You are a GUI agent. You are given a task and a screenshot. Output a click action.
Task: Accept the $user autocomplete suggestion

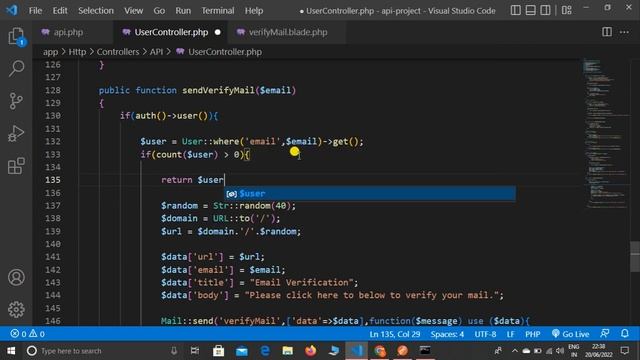(370, 193)
